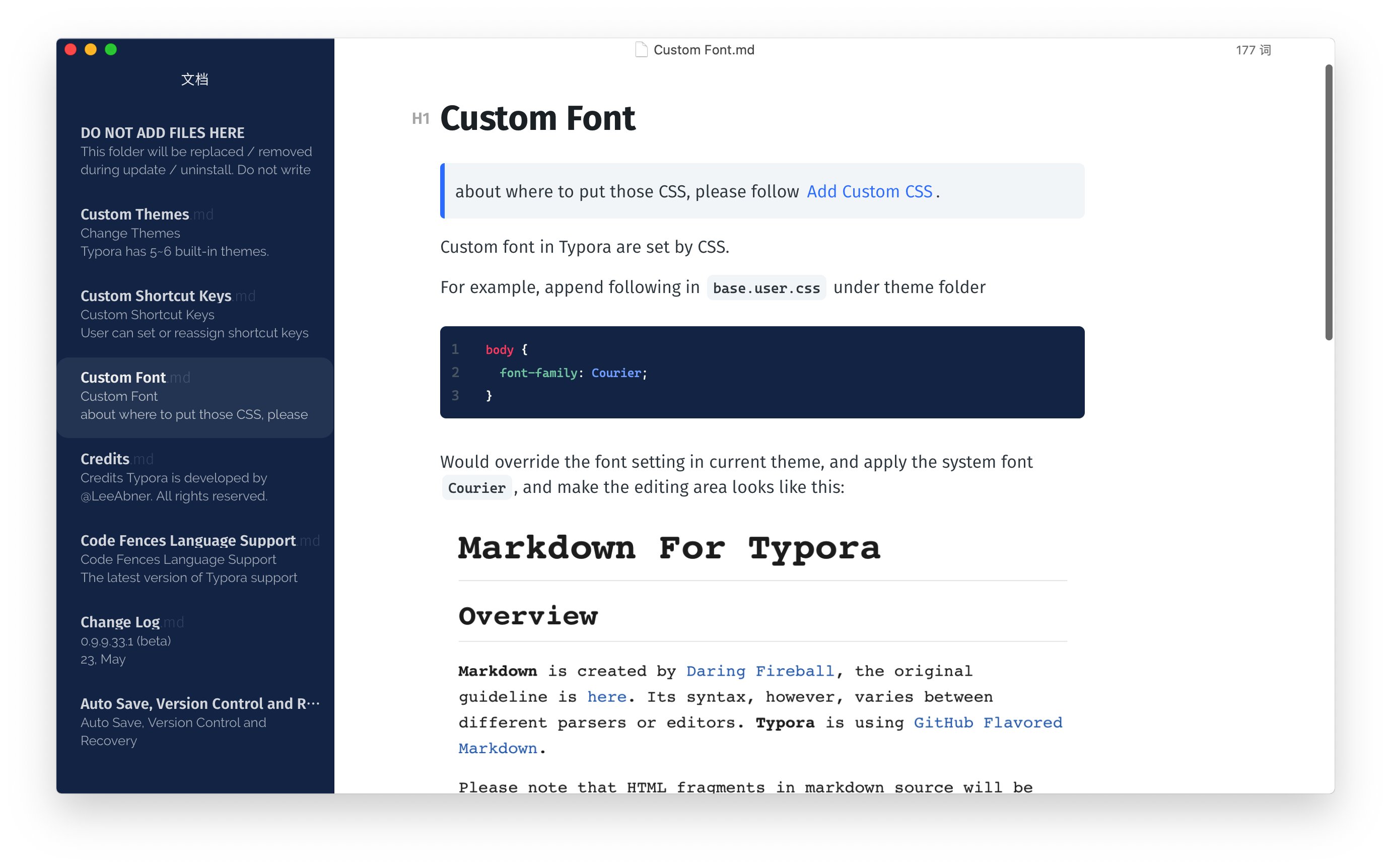Click the vertical scrollbar thumb
This screenshot has height=868, width=1391.
pos(1329,202)
